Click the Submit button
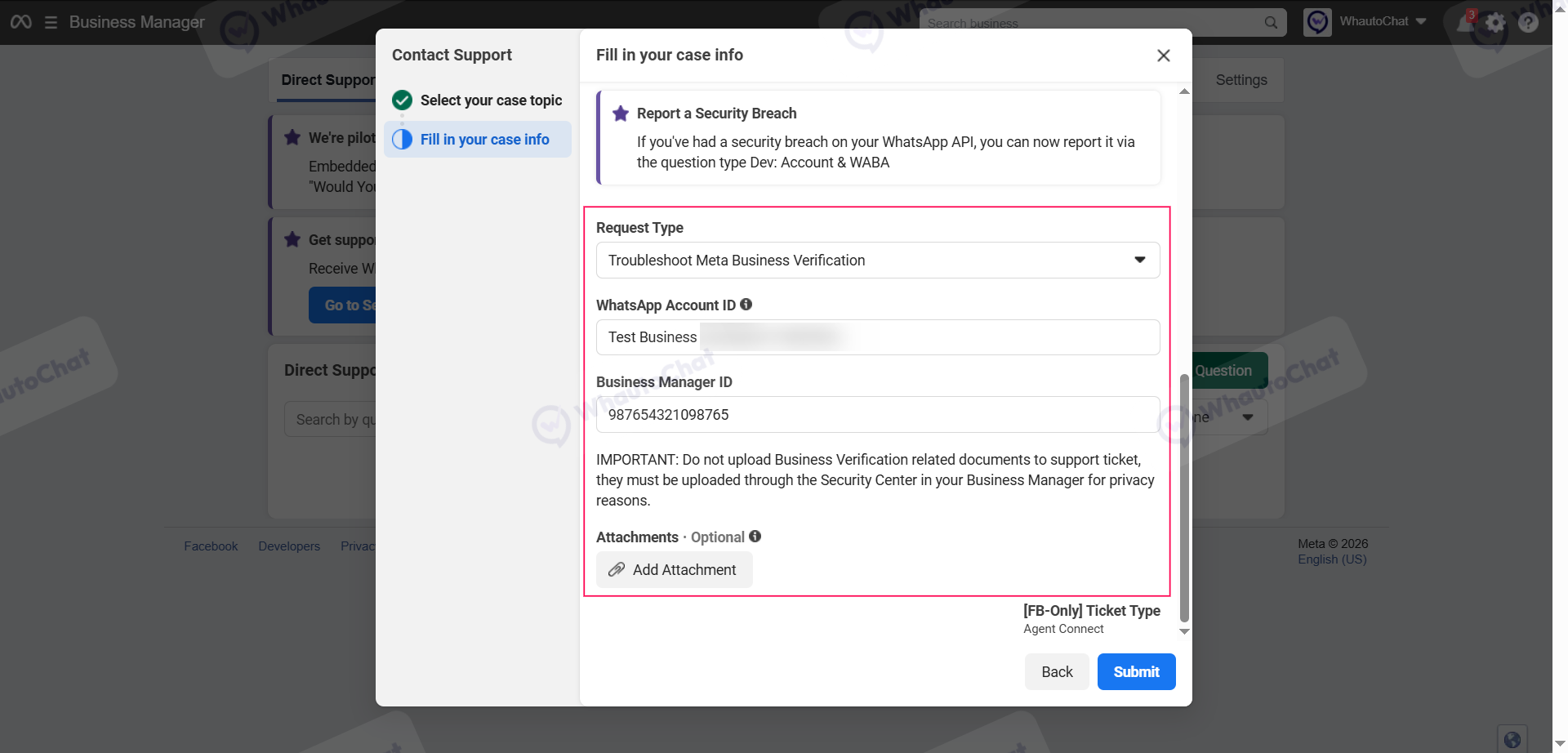1568x753 pixels. tap(1136, 671)
